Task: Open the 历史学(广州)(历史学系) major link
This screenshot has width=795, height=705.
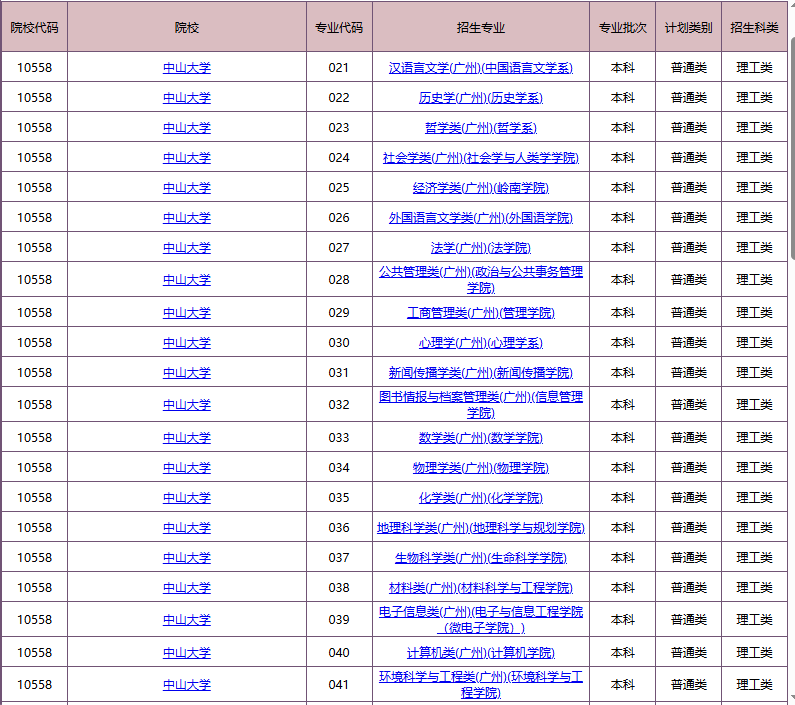Action: [x=481, y=98]
